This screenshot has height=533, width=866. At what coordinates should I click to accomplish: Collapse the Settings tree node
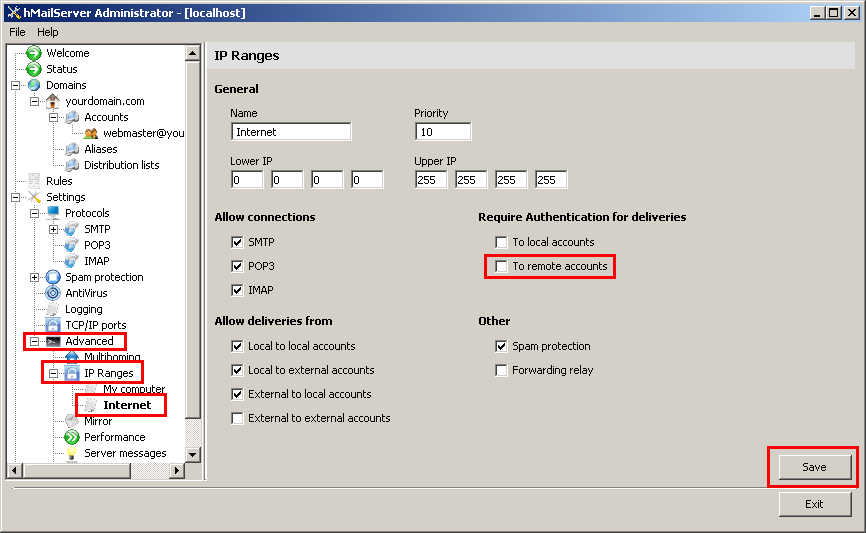15,197
